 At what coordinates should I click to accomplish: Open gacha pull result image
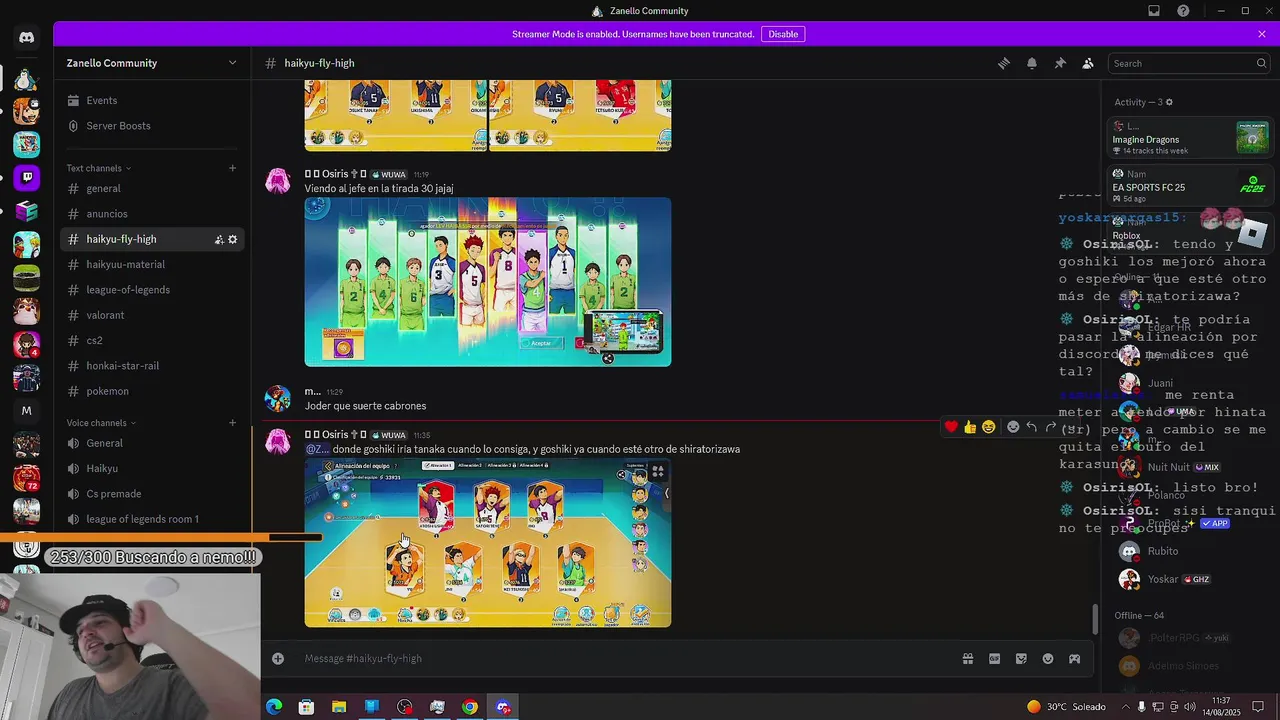488,282
